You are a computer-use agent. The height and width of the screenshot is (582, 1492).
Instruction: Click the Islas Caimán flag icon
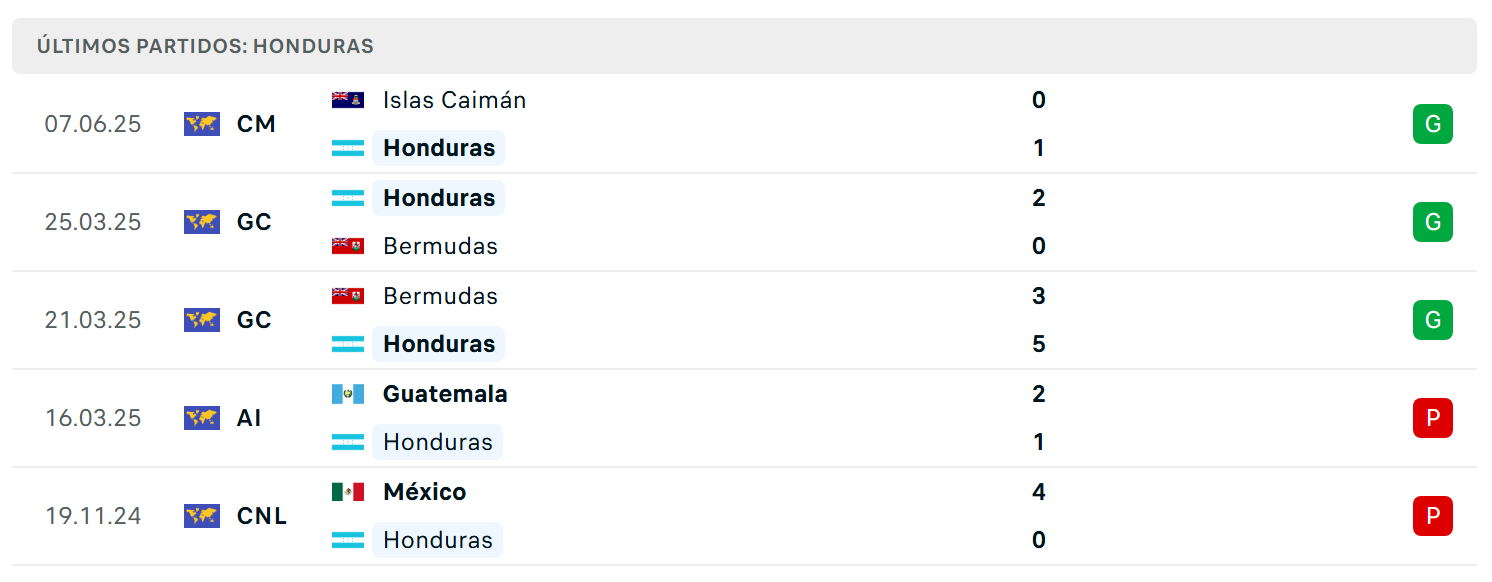348,100
